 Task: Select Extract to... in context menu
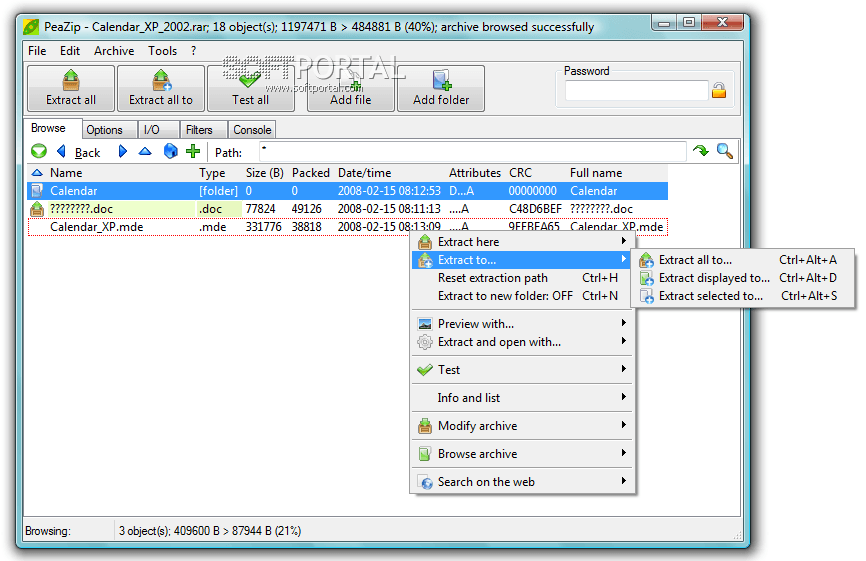[522, 260]
